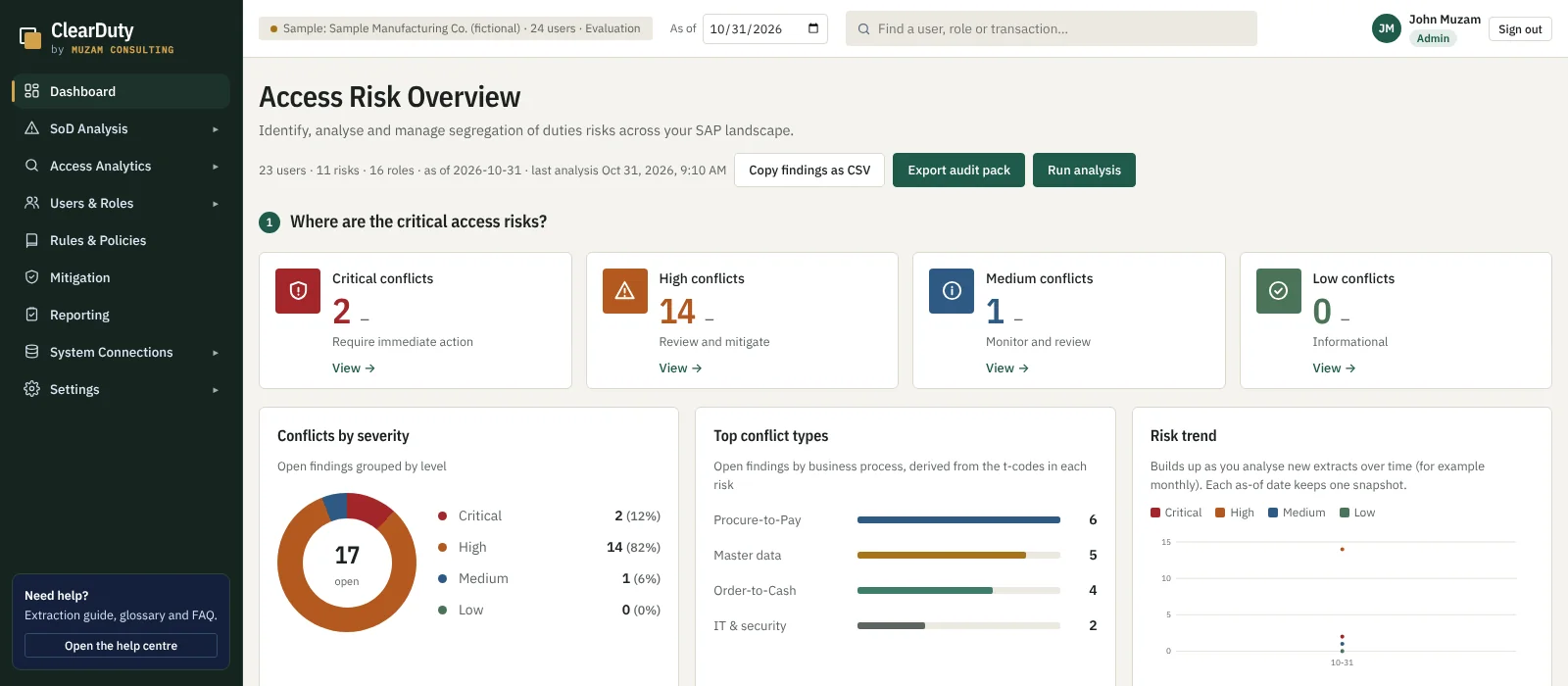The height and width of the screenshot is (686, 1568).
Task: Click the High row showing 14 (82%)
Action: coord(549,548)
